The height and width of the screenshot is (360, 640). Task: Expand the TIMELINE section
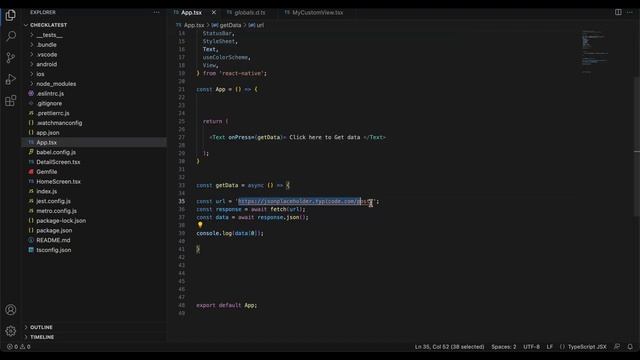[x=42, y=337]
